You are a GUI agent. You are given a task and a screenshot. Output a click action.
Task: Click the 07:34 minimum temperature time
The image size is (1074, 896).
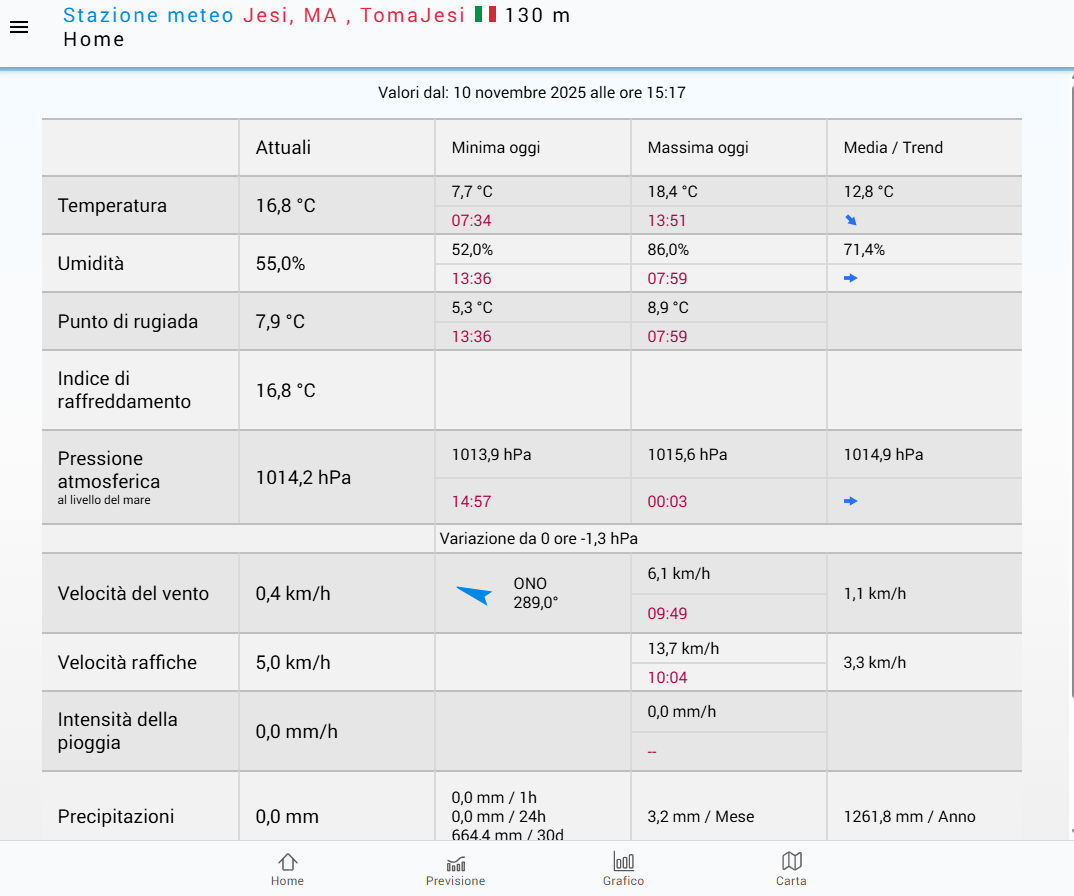pyautogui.click(x=471, y=220)
